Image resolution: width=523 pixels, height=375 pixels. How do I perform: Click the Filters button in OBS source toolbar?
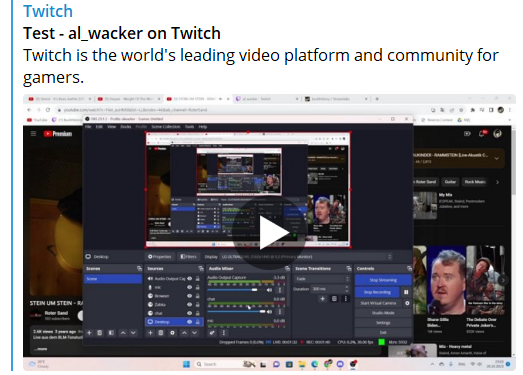pos(188,257)
